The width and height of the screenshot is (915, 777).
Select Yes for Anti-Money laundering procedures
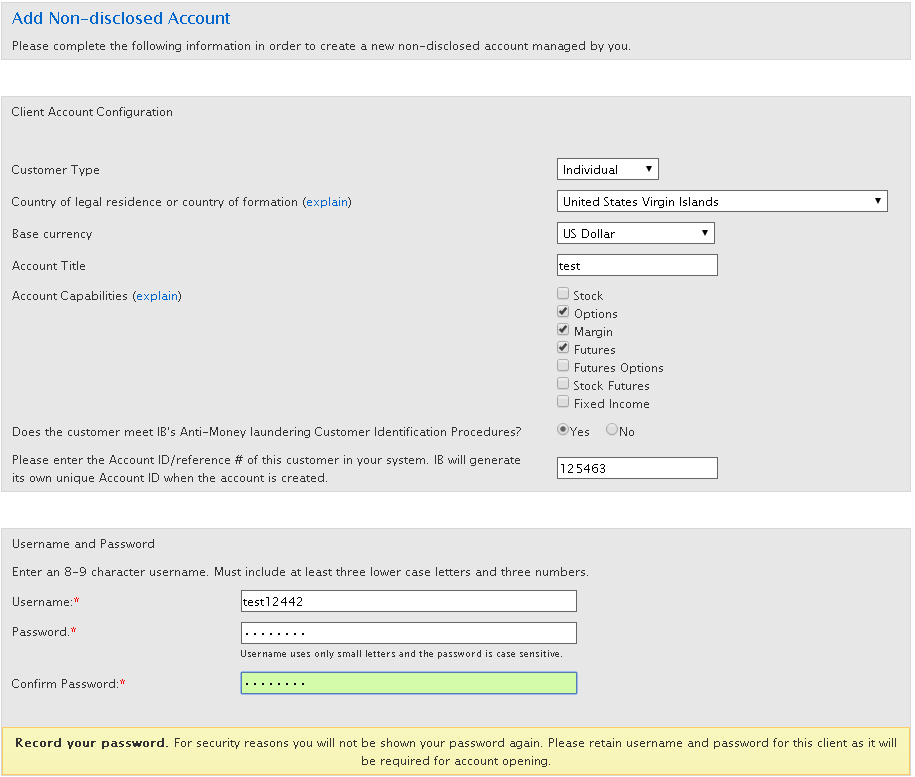point(563,431)
